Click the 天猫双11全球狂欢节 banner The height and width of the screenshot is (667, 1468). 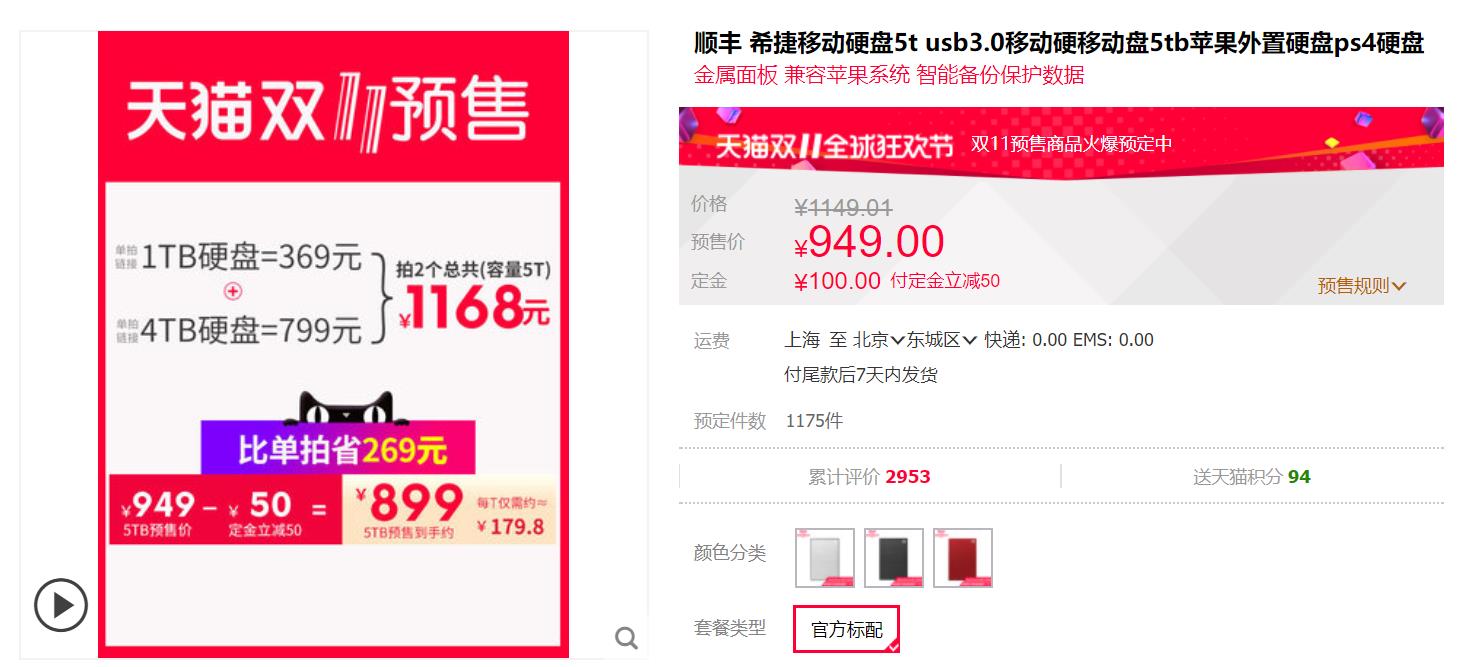coord(1061,143)
